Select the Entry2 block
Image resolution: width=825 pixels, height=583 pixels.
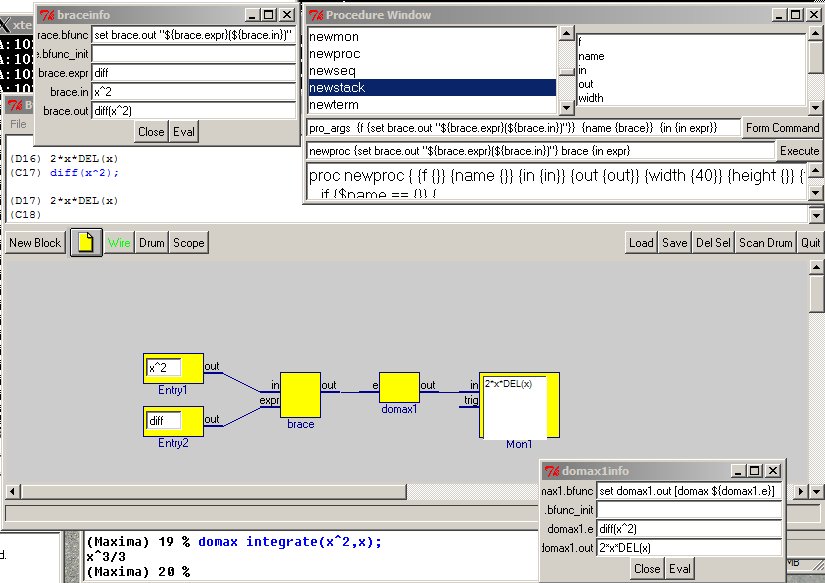pyautogui.click(x=173, y=421)
